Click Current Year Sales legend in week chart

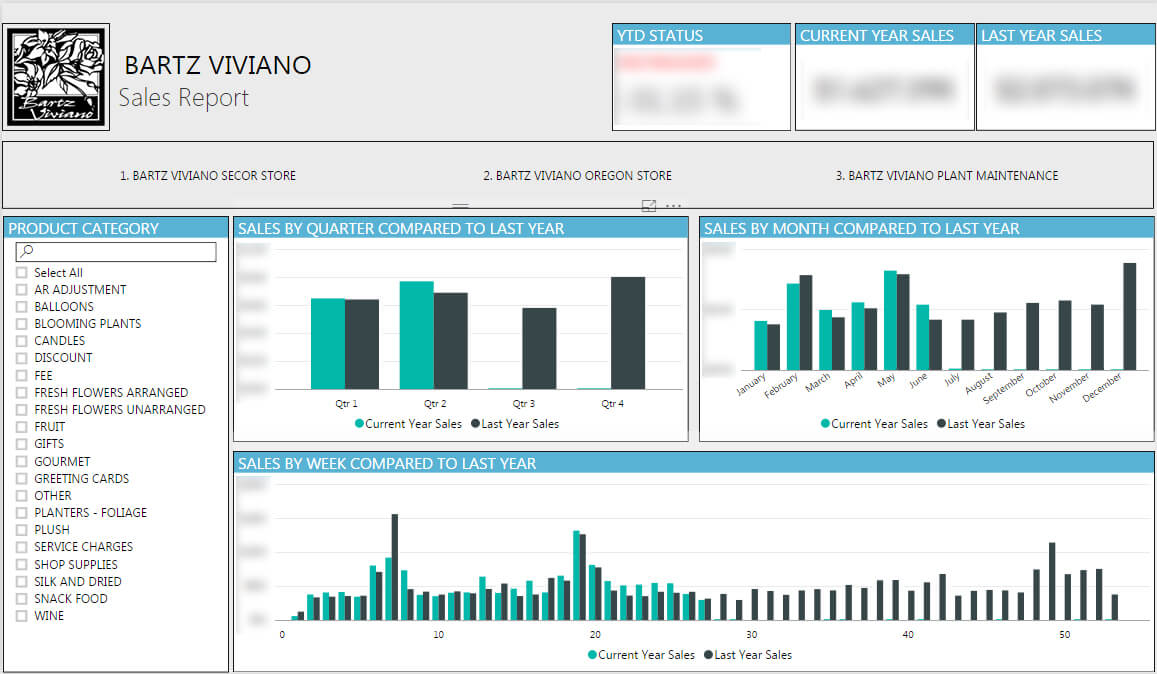click(641, 655)
